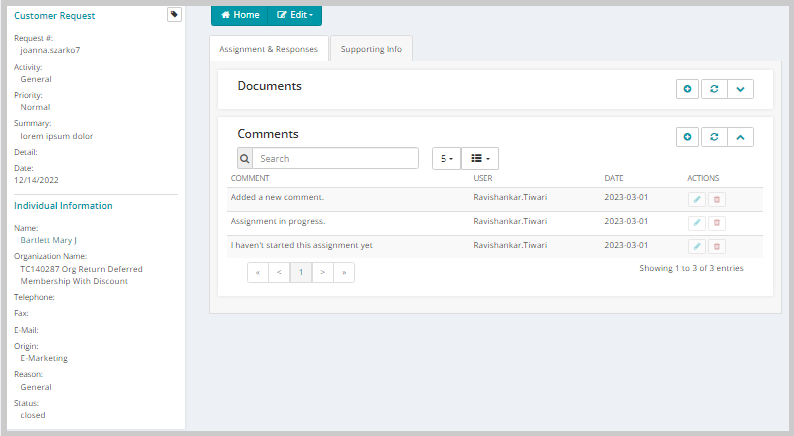Delete the 'I haven't started this assignment yet' comment
Image resolution: width=794 pixels, height=436 pixels.
(x=717, y=247)
